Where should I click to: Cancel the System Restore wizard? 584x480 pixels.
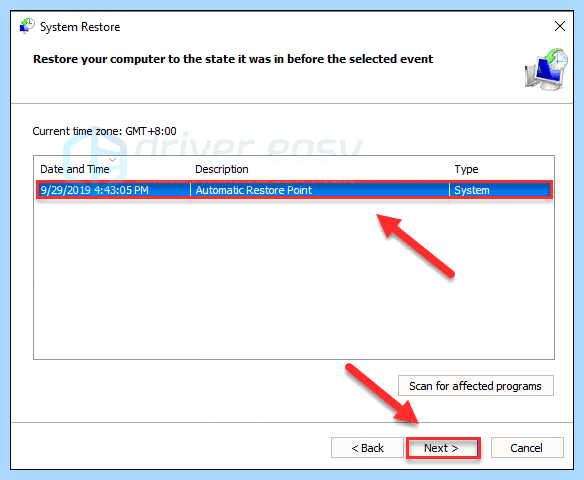527,448
